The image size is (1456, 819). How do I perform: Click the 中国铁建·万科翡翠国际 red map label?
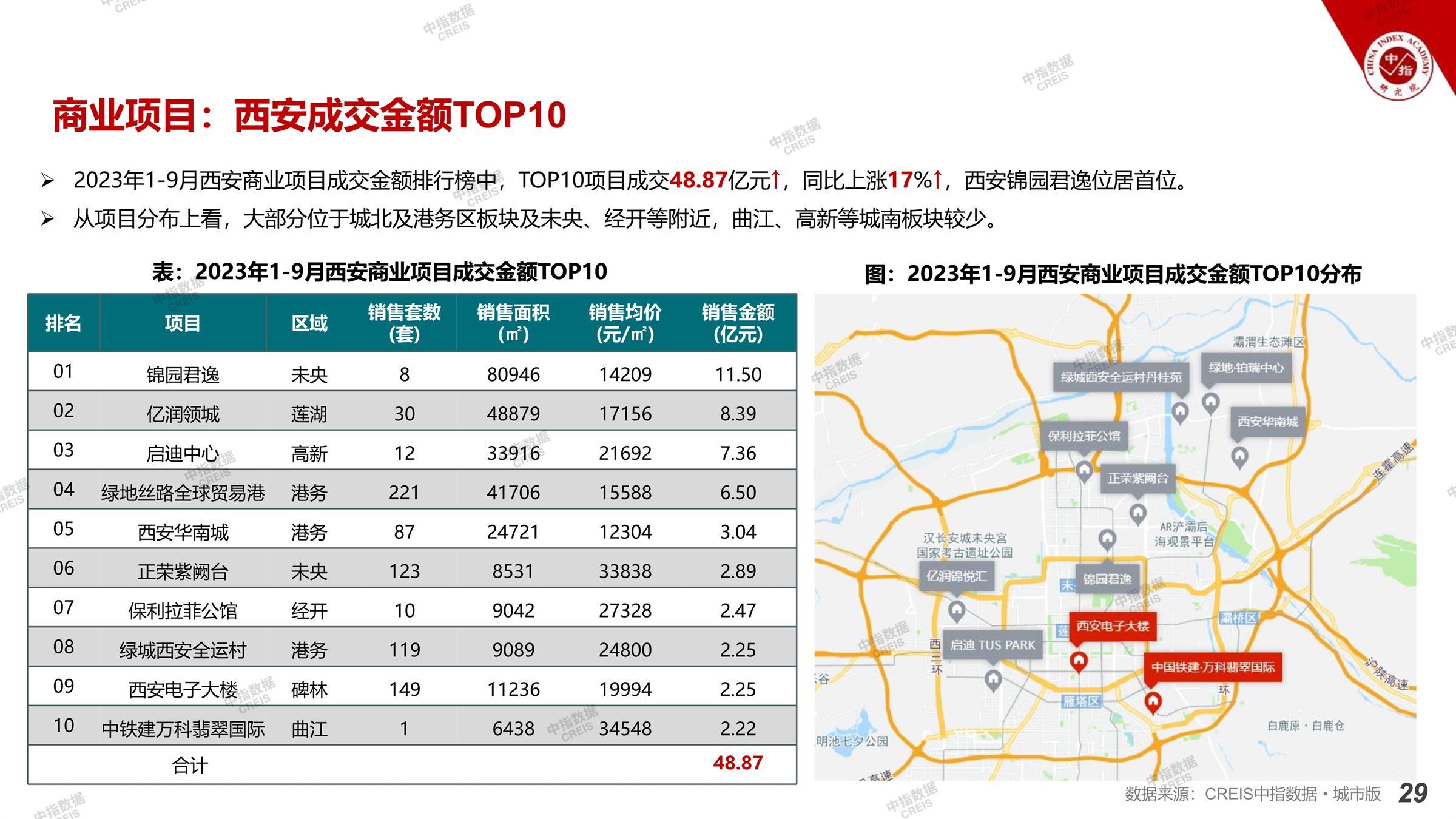(1213, 667)
